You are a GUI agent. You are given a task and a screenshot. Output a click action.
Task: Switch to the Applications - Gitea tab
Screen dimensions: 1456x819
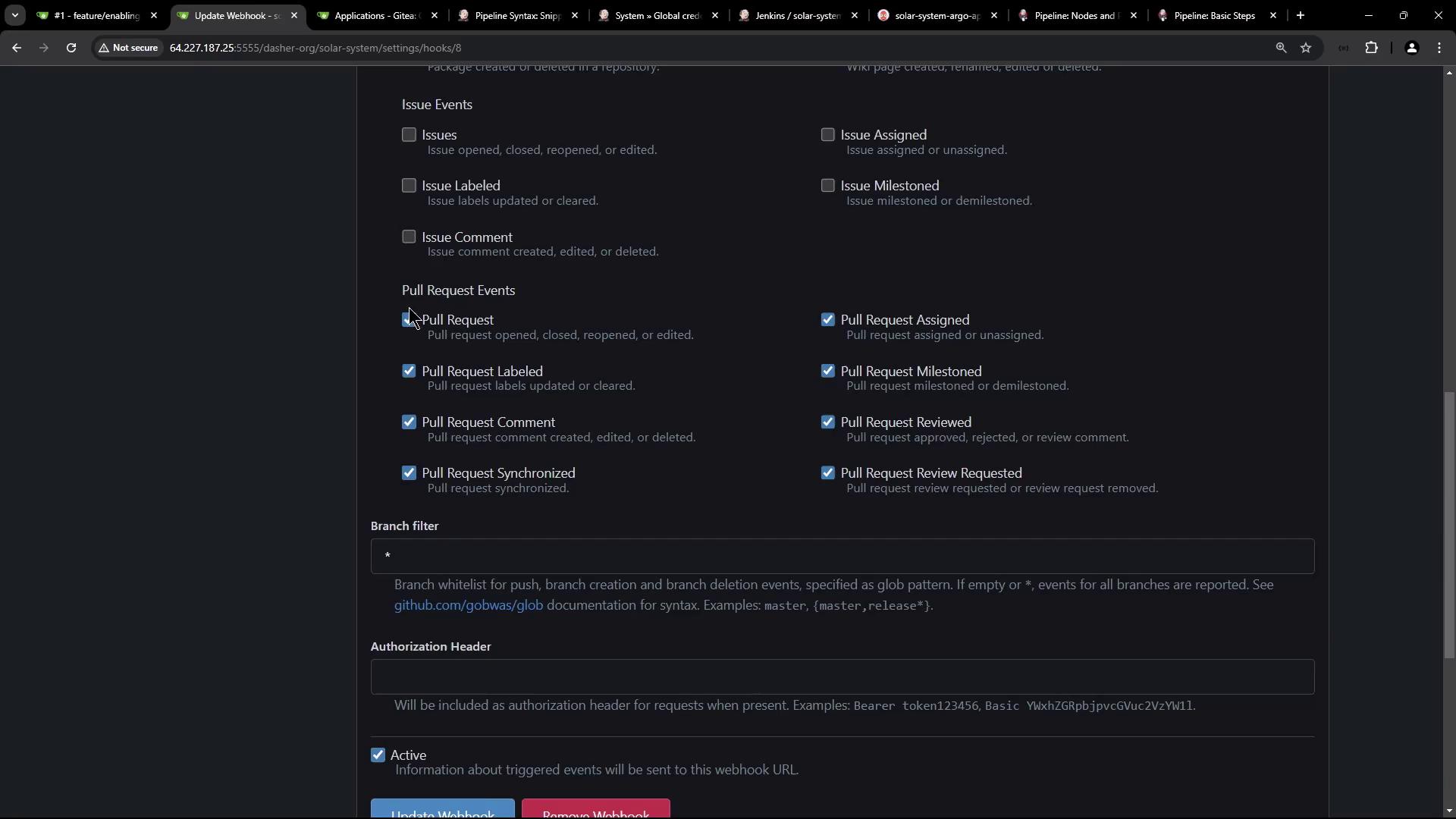coord(375,15)
